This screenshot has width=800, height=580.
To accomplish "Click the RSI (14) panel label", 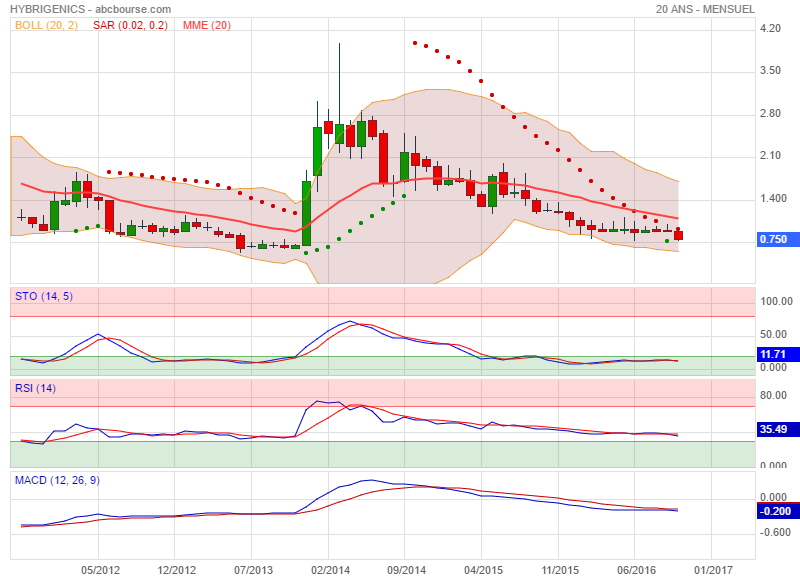I will [35, 388].
